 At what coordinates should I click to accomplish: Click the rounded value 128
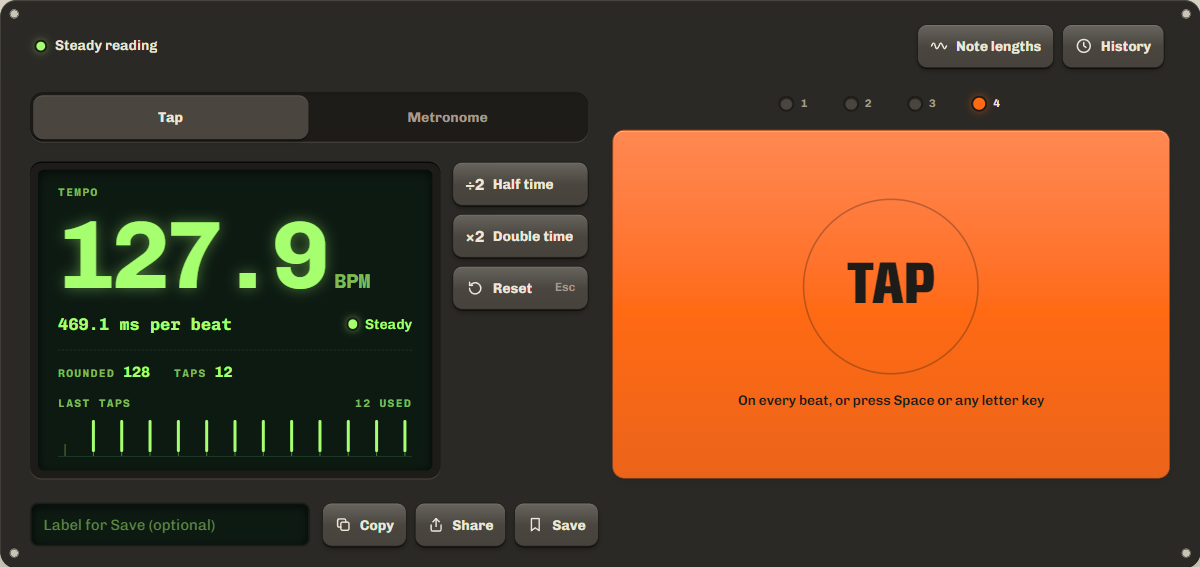point(136,372)
